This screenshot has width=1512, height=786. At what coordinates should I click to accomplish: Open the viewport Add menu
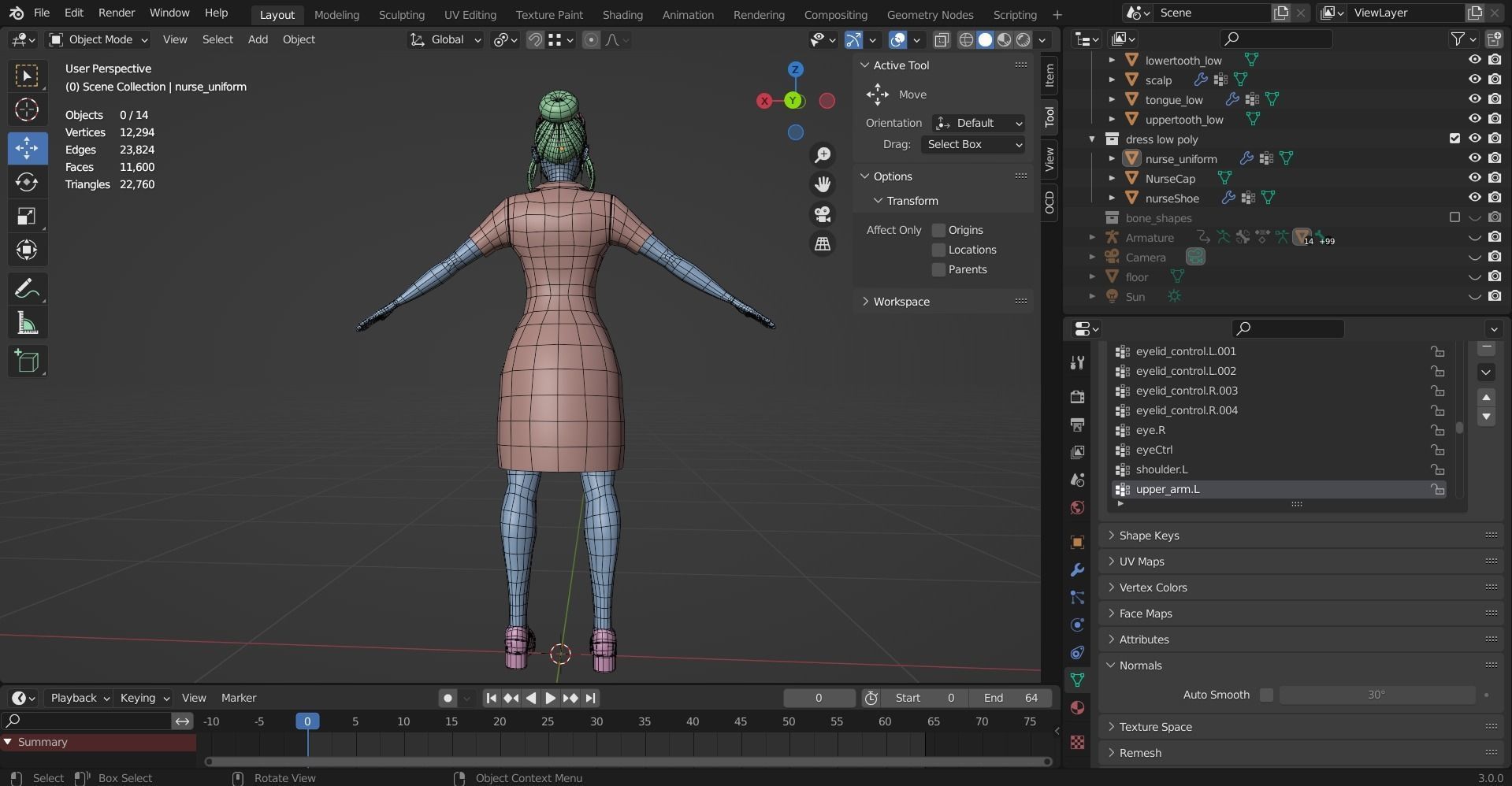[x=258, y=39]
